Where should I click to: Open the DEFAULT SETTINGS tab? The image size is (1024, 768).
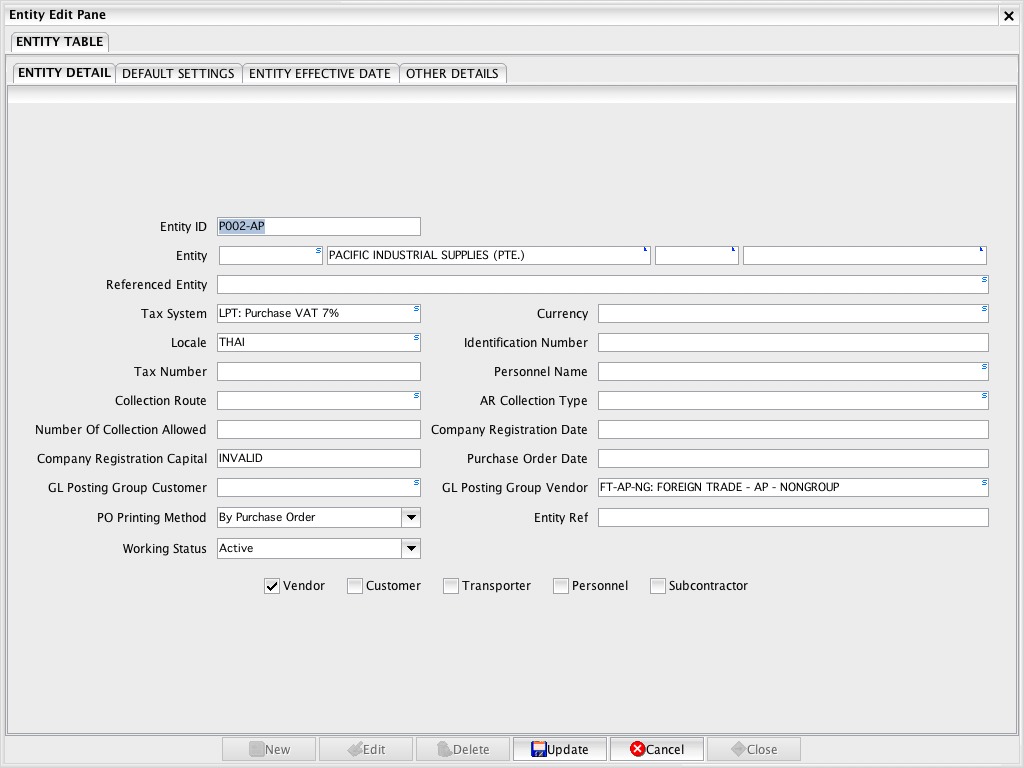[178, 73]
